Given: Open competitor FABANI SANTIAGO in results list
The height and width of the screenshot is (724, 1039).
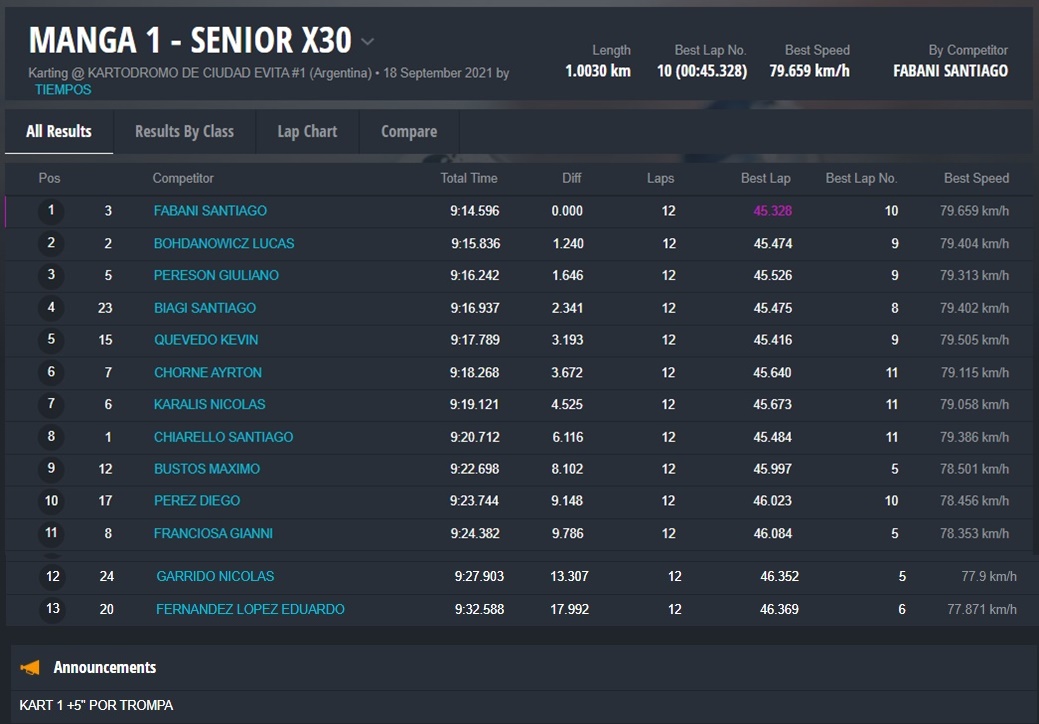Looking at the screenshot, I should click(x=210, y=211).
